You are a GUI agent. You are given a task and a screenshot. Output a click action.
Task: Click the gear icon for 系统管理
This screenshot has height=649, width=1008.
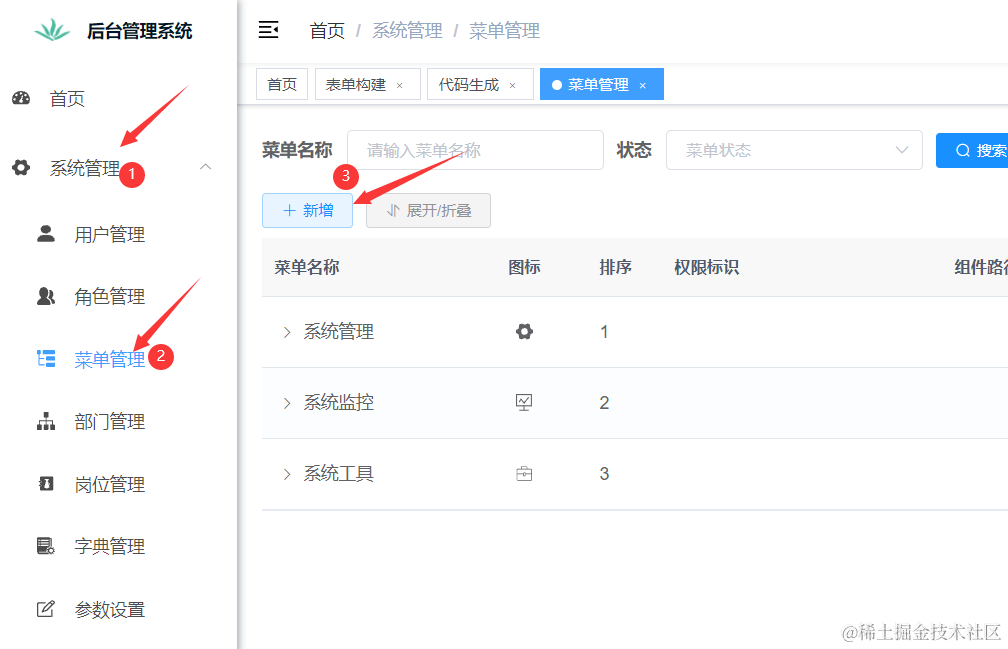pos(21,168)
